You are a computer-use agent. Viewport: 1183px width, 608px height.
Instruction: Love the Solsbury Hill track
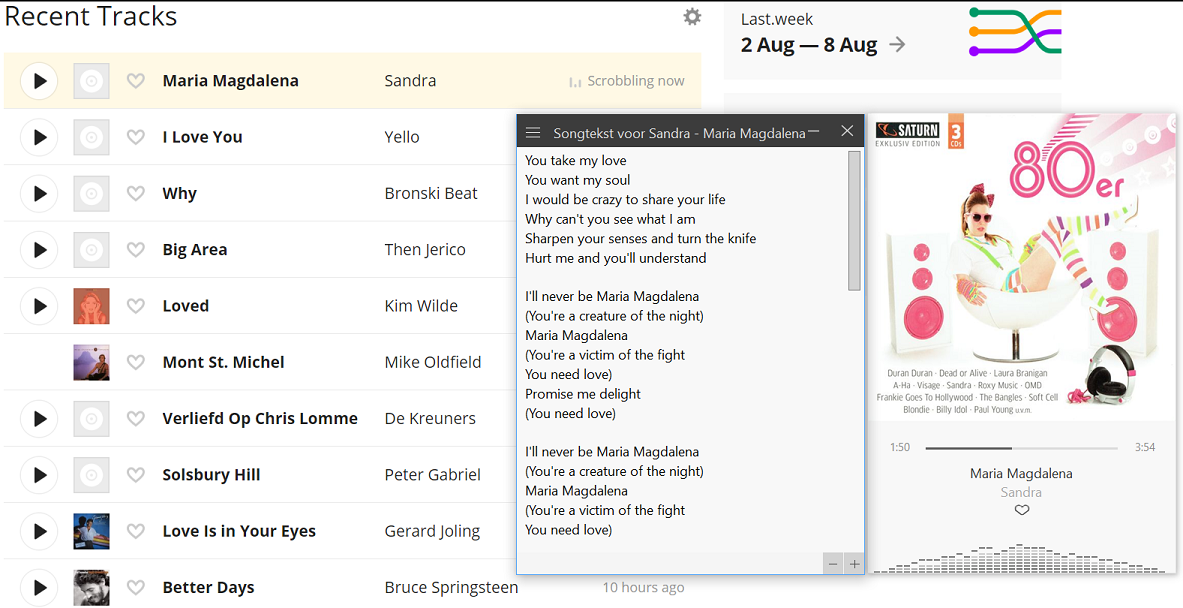[x=136, y=474]
